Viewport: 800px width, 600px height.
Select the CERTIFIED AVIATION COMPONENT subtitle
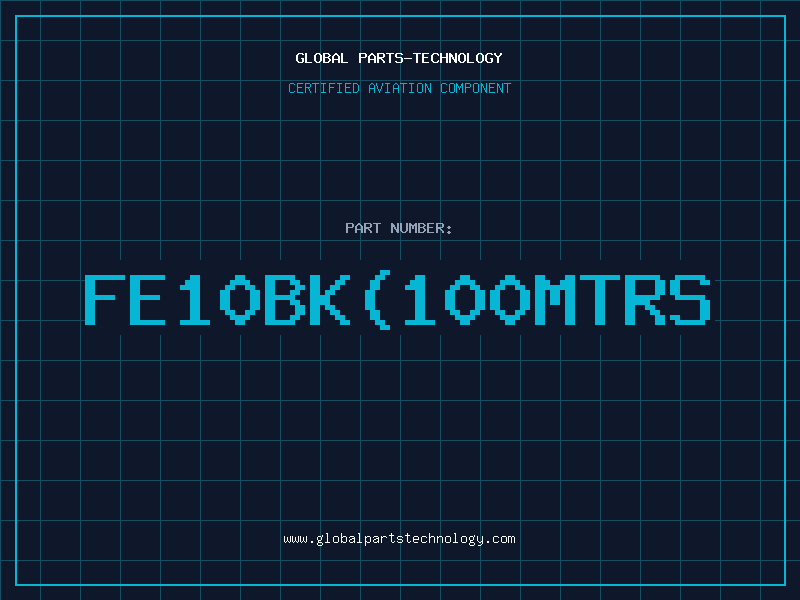tap(399, 88)
